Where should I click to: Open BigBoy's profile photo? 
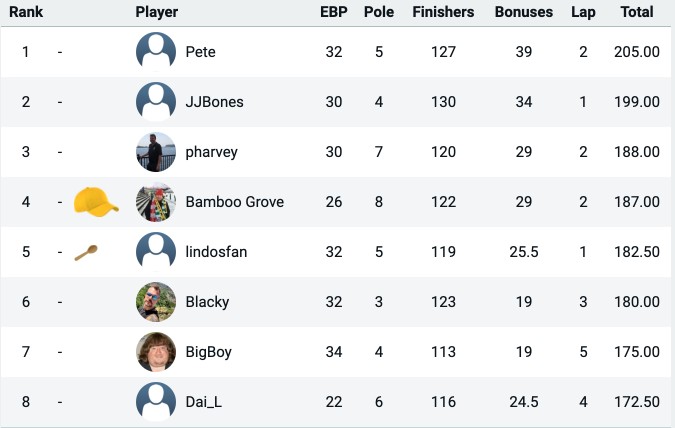(156, 352)
